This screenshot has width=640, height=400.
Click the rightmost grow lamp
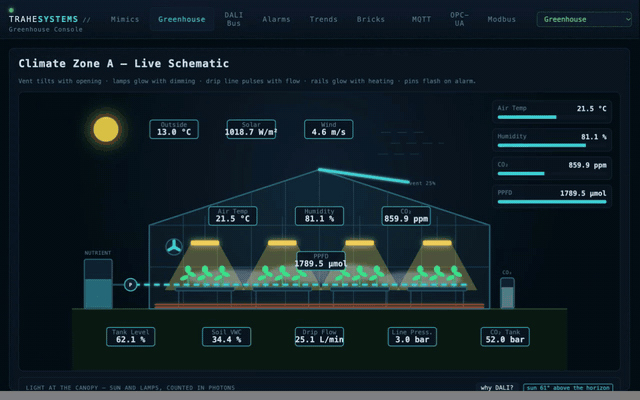click(x=437, y=243)
